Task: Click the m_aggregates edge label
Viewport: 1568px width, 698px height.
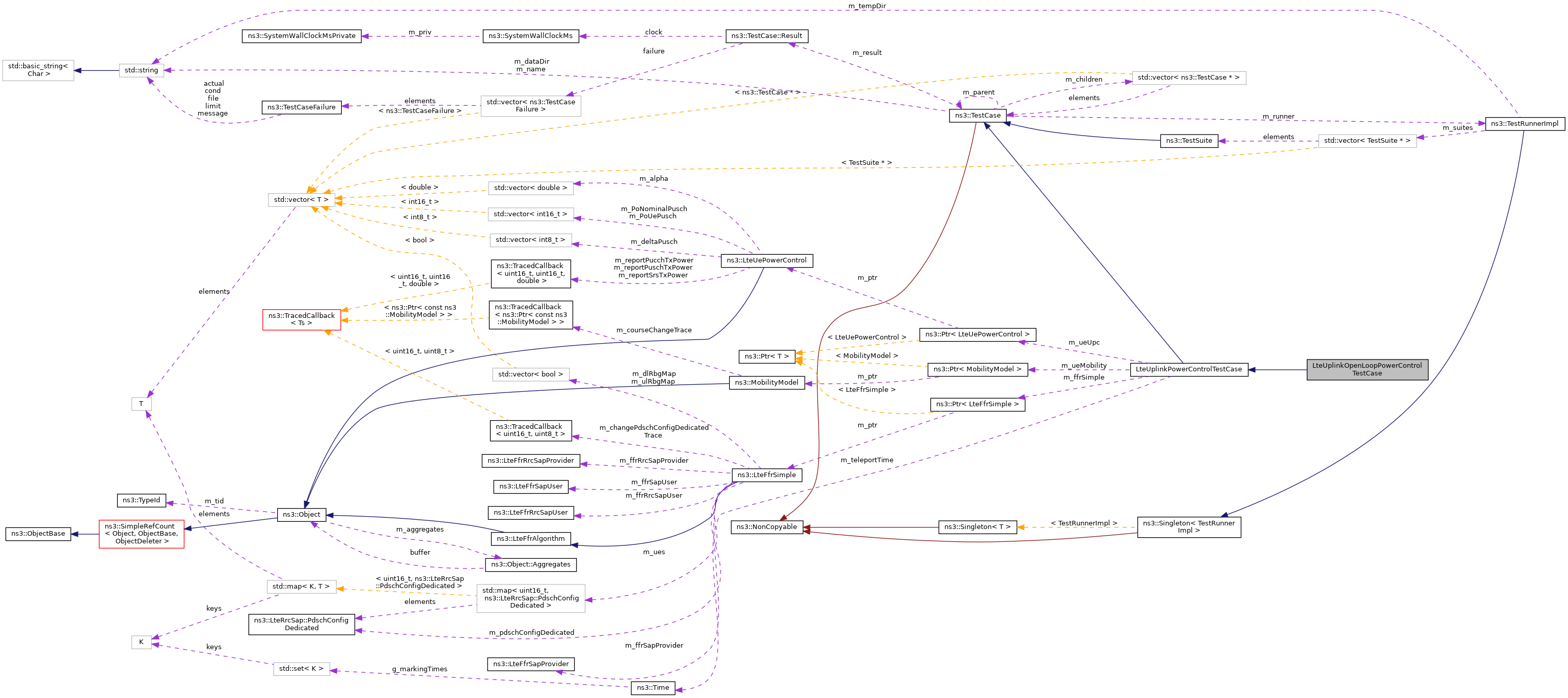Action: 420,530
